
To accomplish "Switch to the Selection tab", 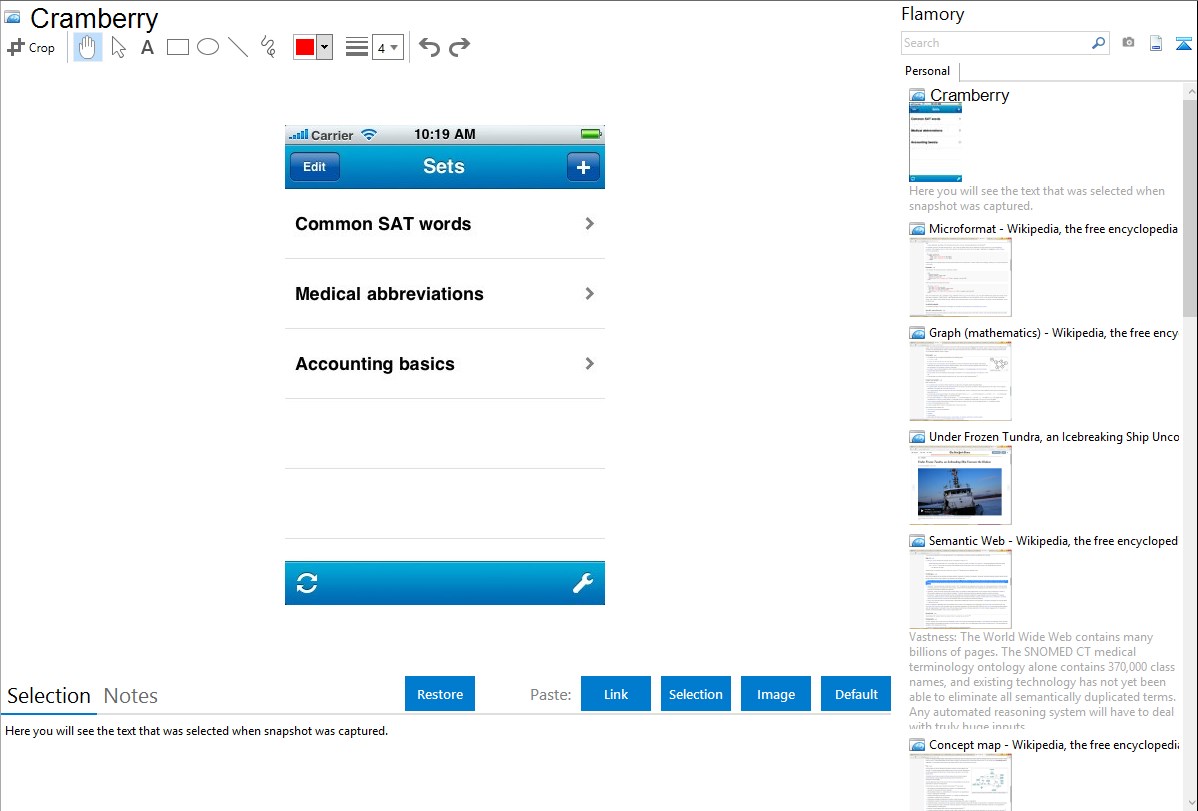I will pyautogui.click(x=49, y=696).
